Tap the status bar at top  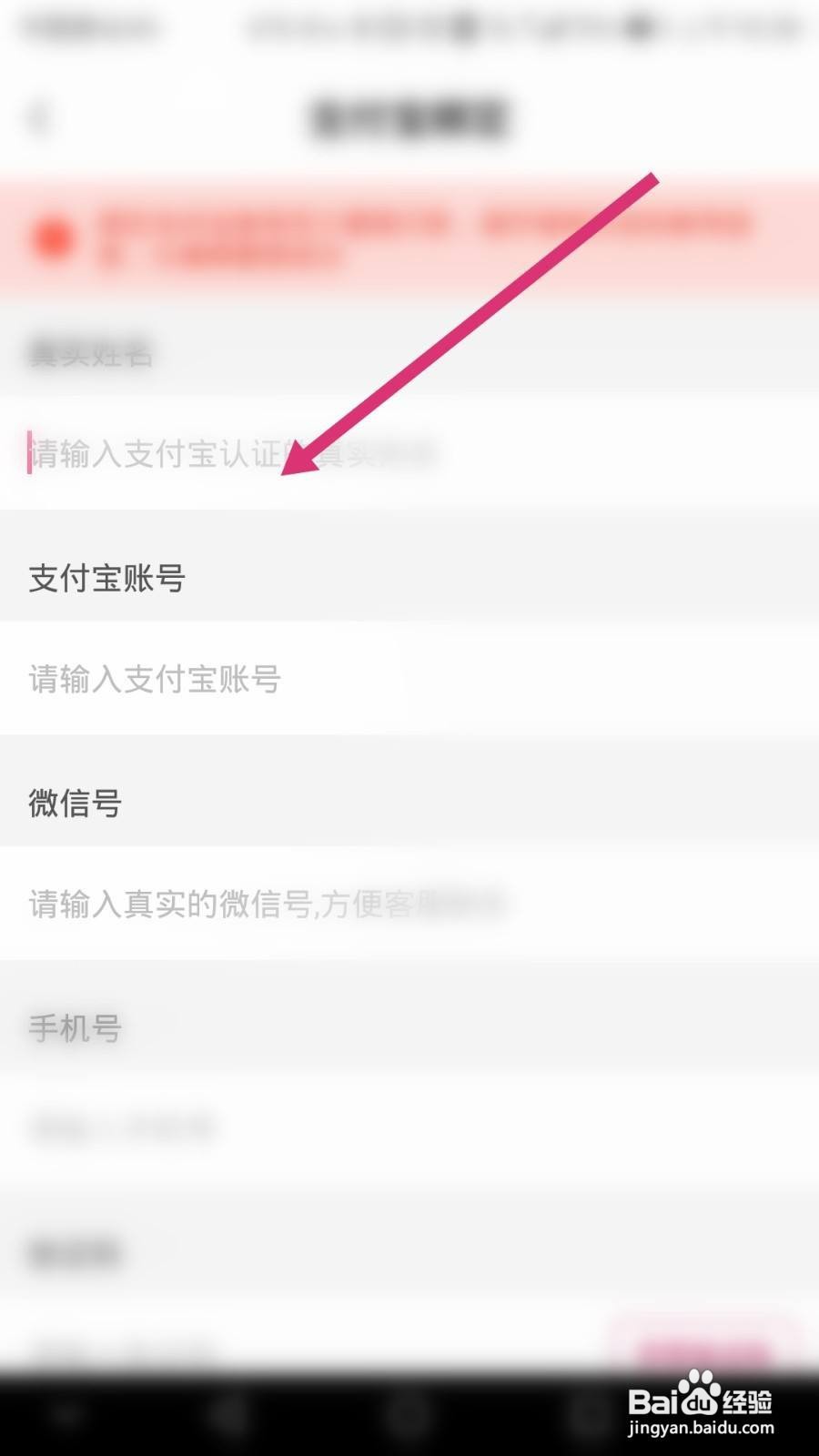pyautogui.click(x=409, y=27)
